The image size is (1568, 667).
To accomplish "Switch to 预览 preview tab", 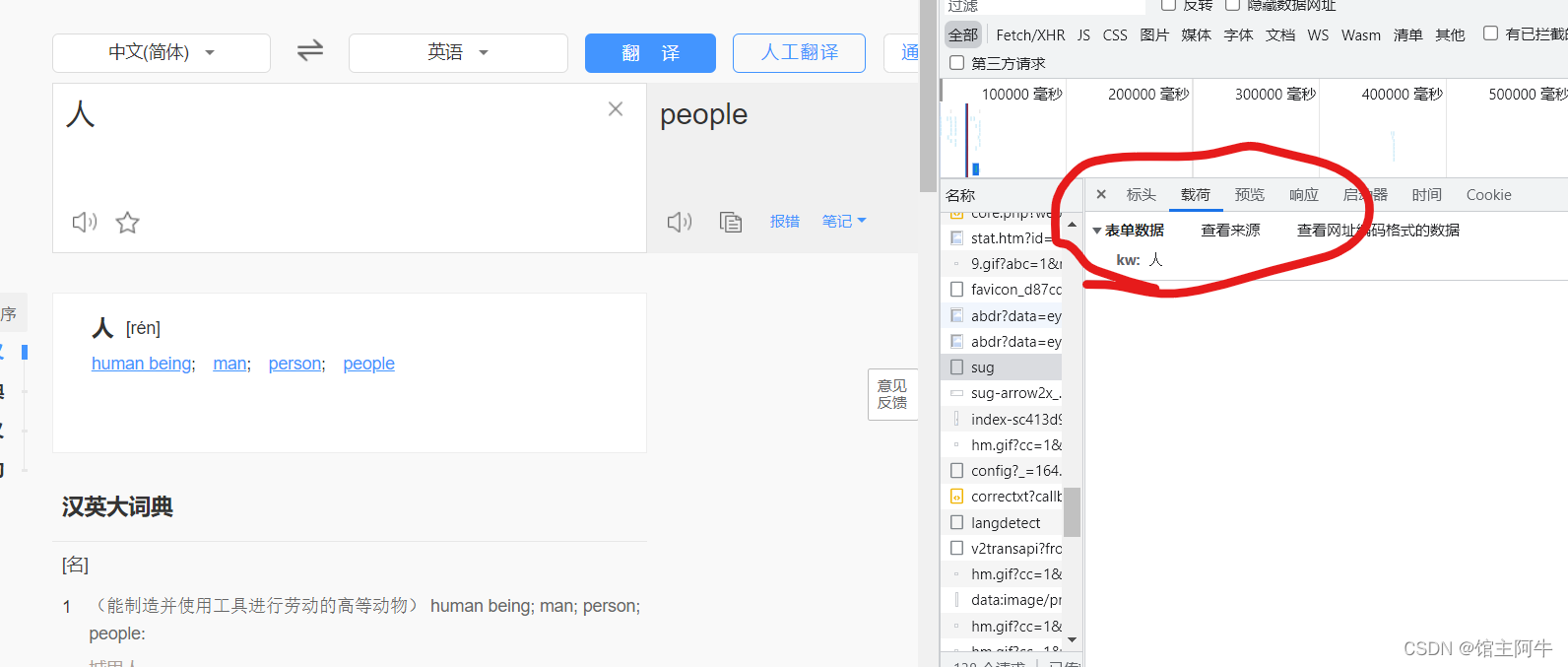I will (1250, 195).
